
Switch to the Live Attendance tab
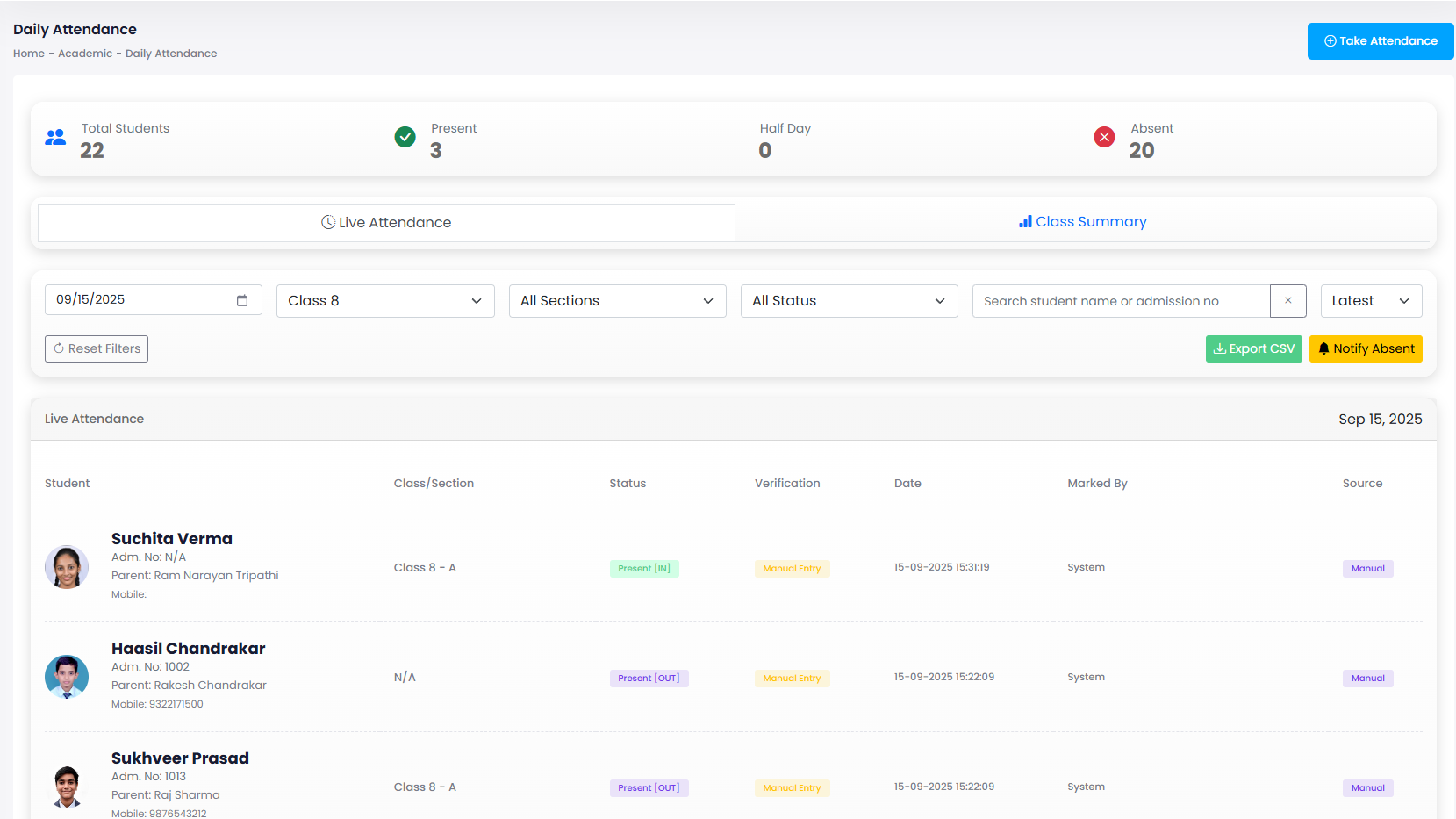pyautogui.click(x=386, y=223)
